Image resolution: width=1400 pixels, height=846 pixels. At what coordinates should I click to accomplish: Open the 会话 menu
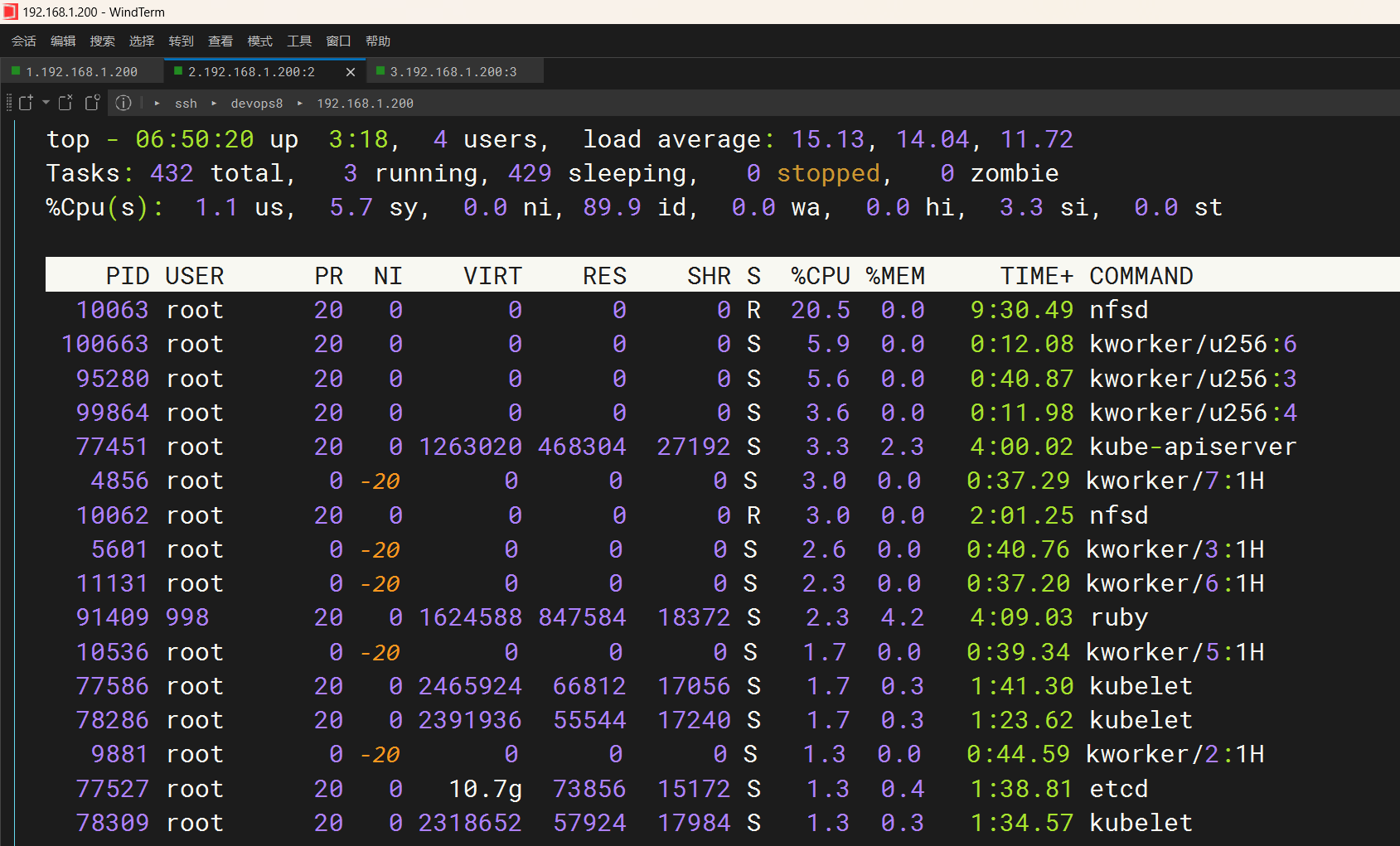(x=24, y=41)
